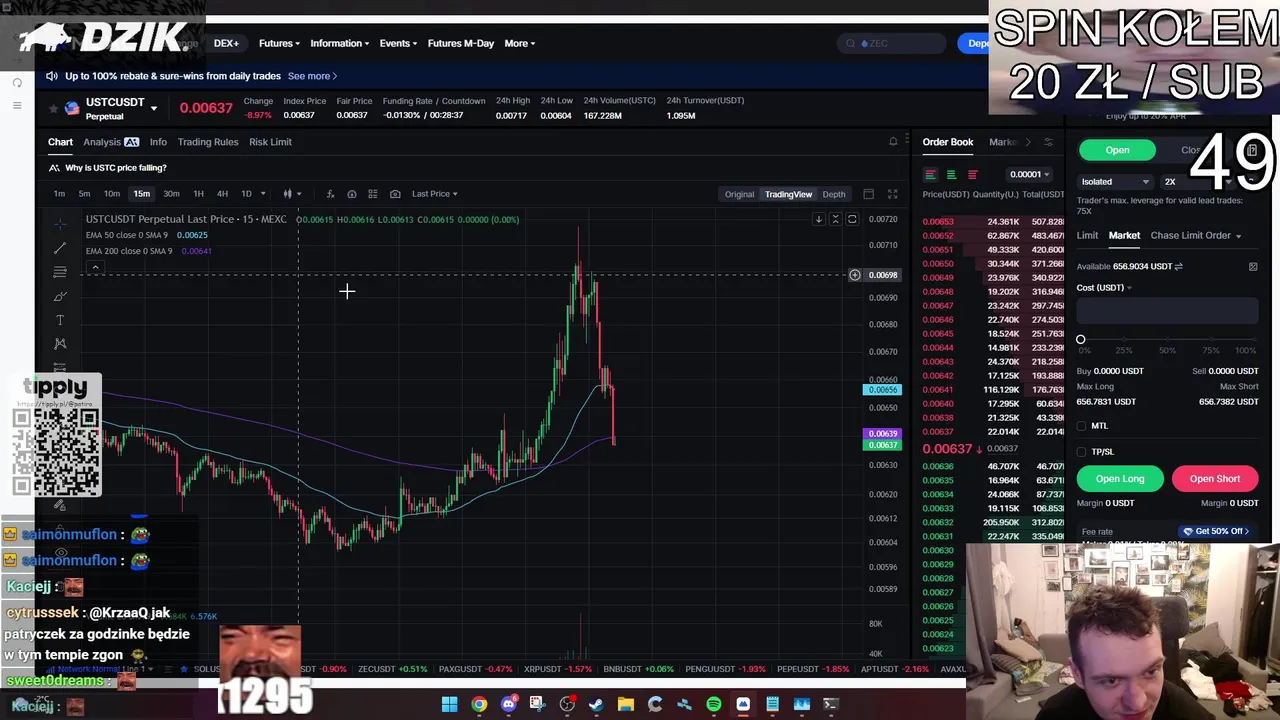This screenshot has width=1280, height=720.
Task: Switch to Open position mode
Action: (1117, 150)
